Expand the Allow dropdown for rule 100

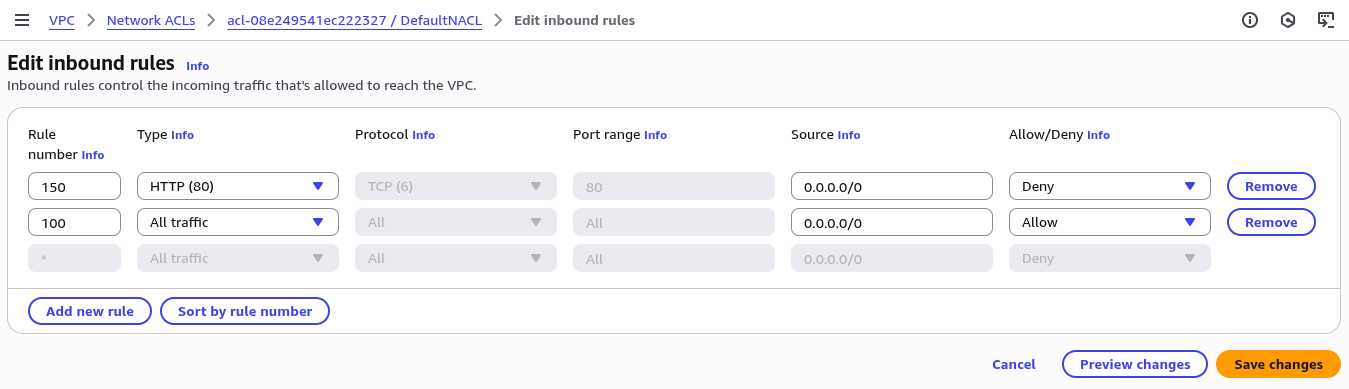tap(1110, 222)
